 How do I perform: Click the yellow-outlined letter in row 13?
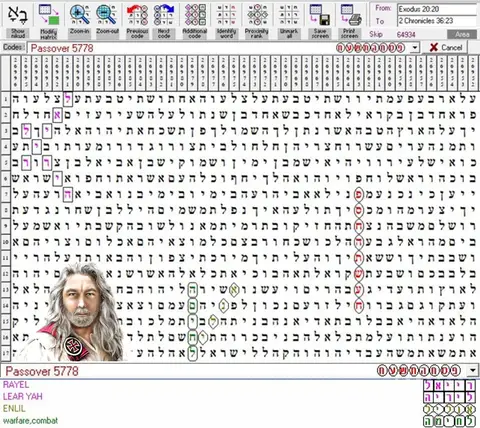[x=234, y=290]
